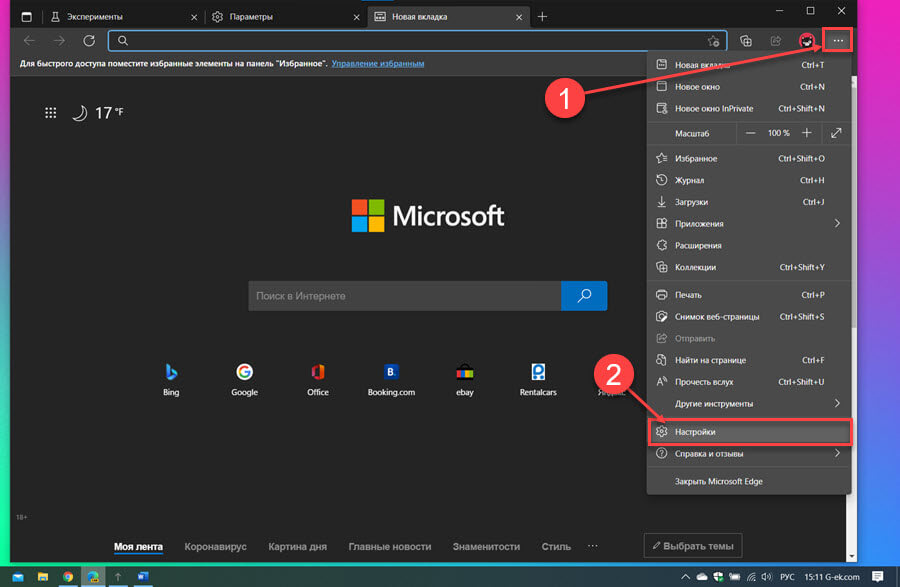Open Word from the taskbar

click(143, 577)
